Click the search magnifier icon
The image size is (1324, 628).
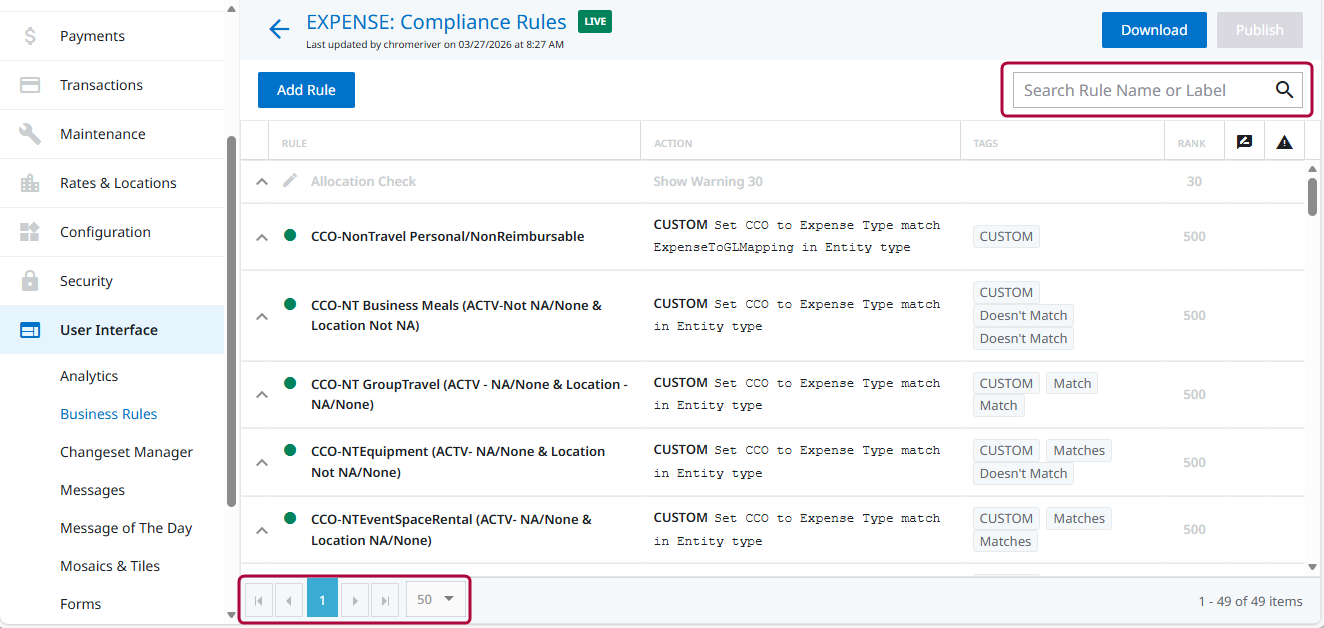coord(1284,89)
